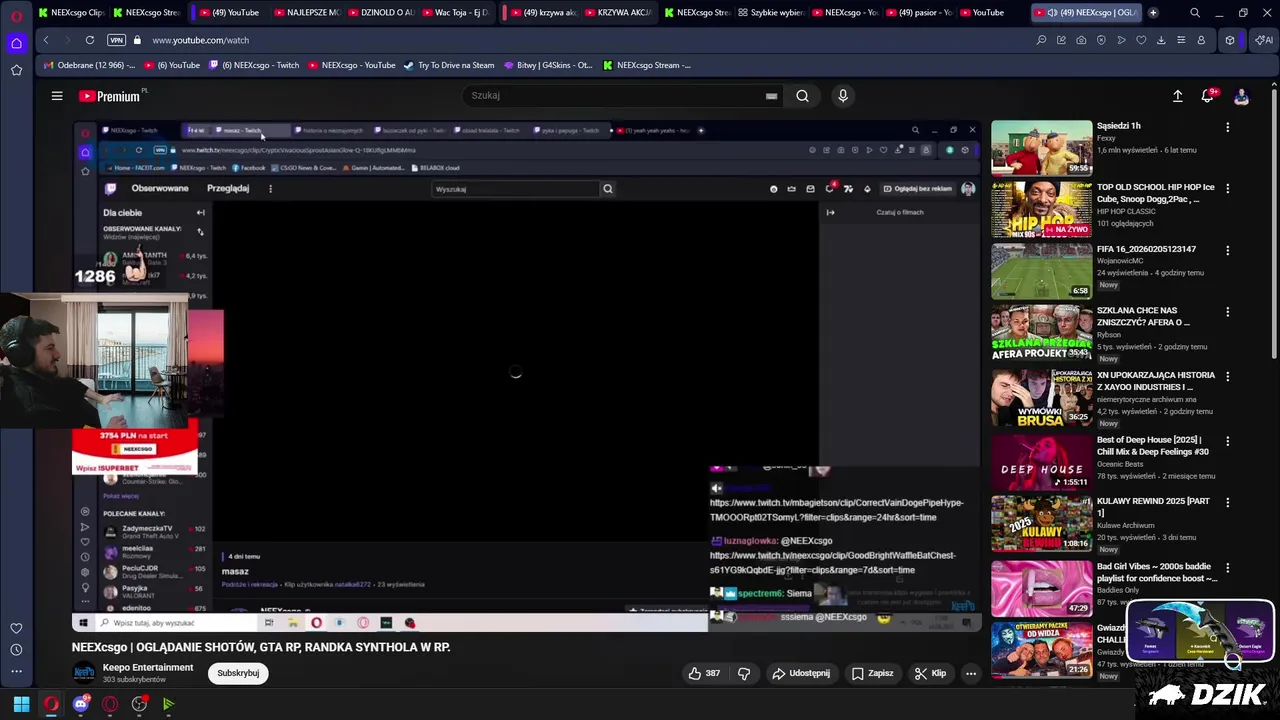Viewport: 1280px width, 720px height.
Task: Open the Try To Drive na Steam bookmark
Action: [449, 65]
